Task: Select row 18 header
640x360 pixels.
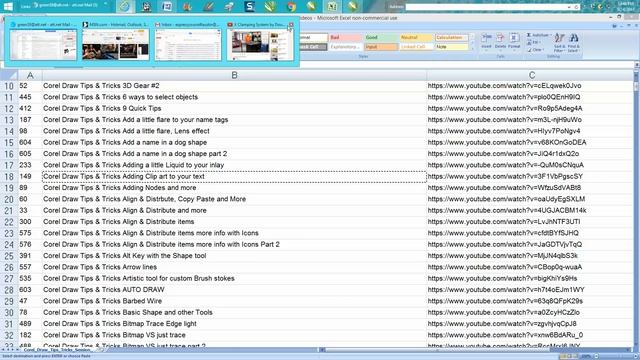Action: 9,177
